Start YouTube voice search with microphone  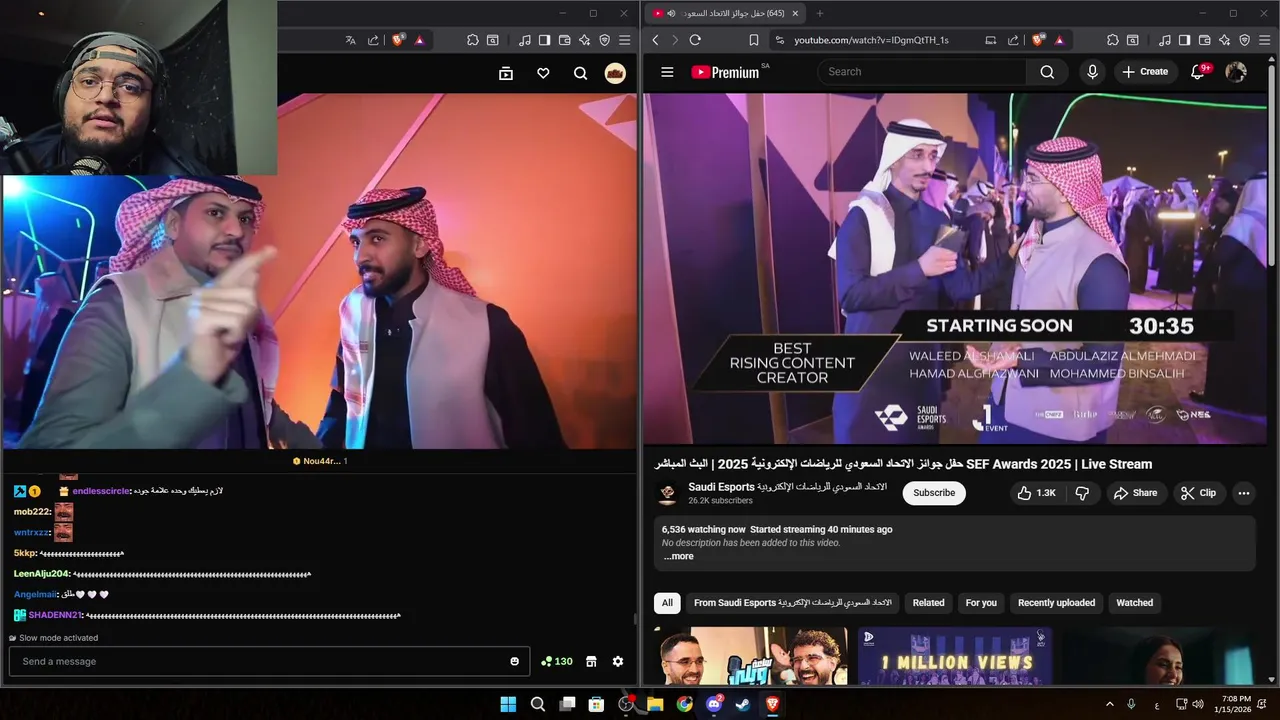pyautogui.click(x=1092, y=72)
